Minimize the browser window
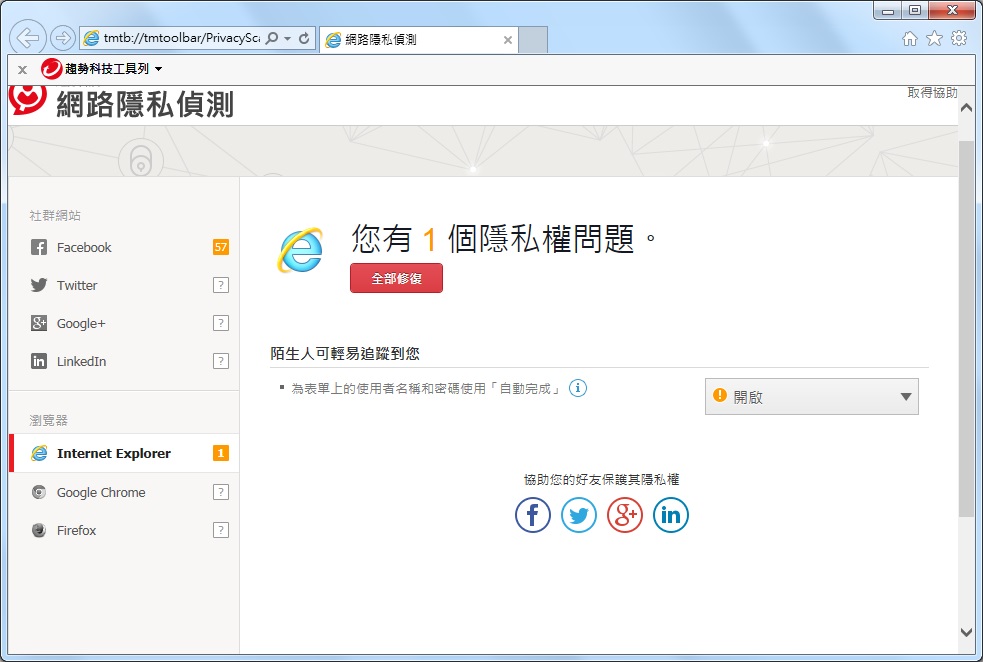The height and width of the screenshot is (662, 983). click(888, 10)
